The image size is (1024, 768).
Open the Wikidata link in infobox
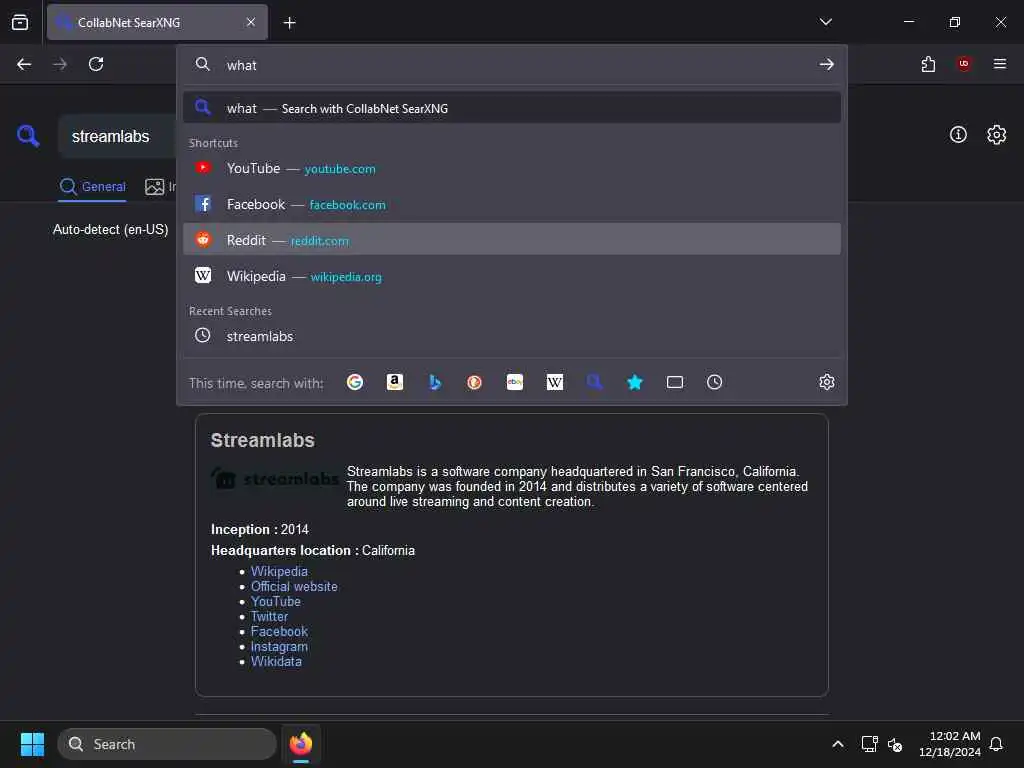(x=276, y=662)
